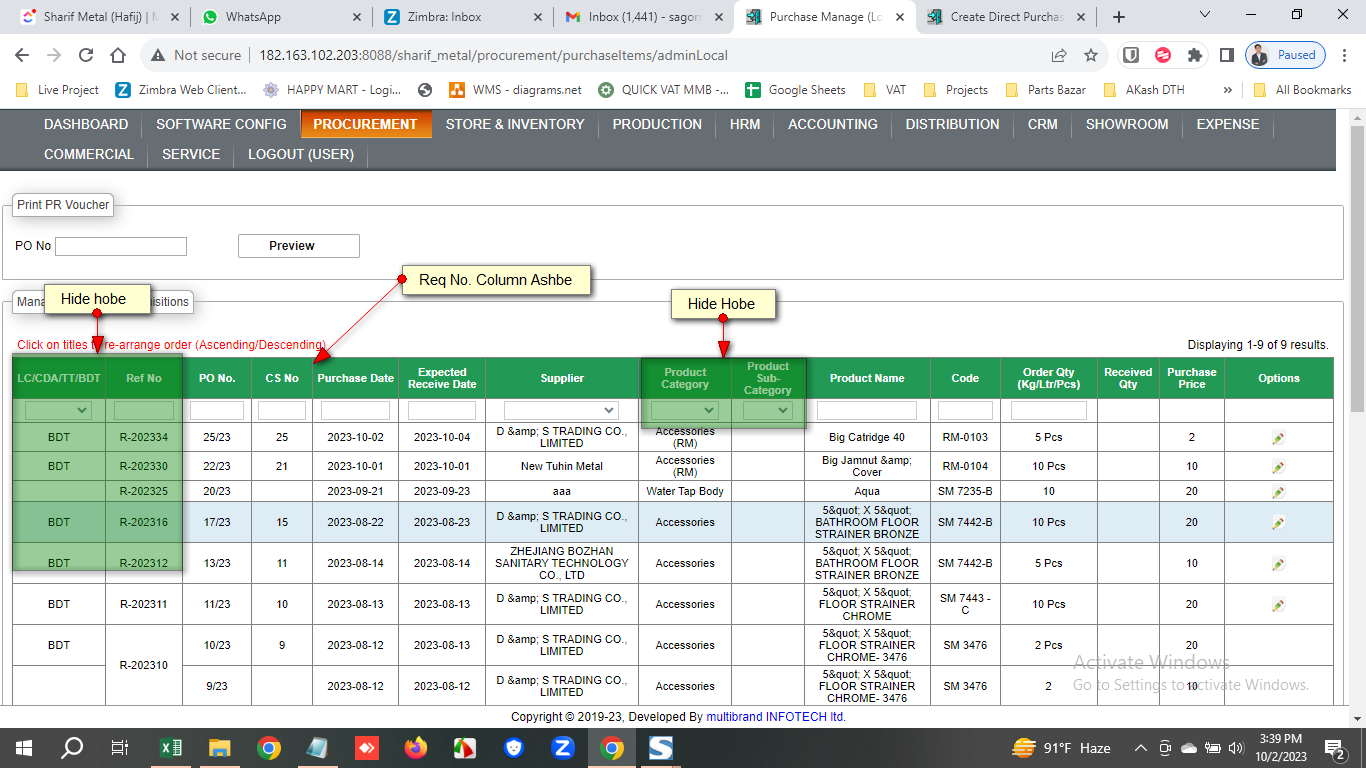Click edit pencil icon for PO 25/23
This screenshot has height=768, width=1366.
click(x=1278, y=438)
